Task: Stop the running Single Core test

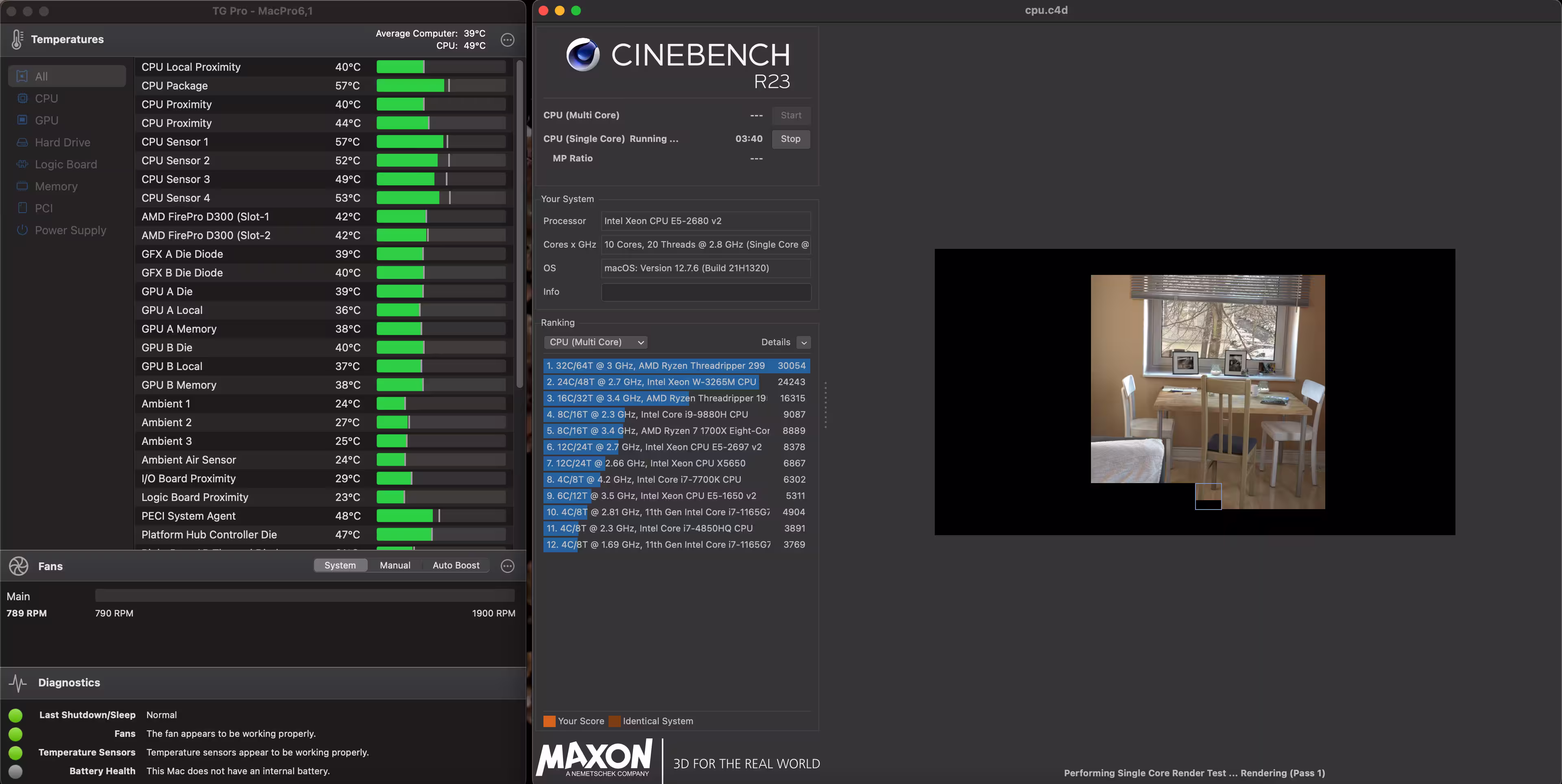Action: (x=790, y=139)
